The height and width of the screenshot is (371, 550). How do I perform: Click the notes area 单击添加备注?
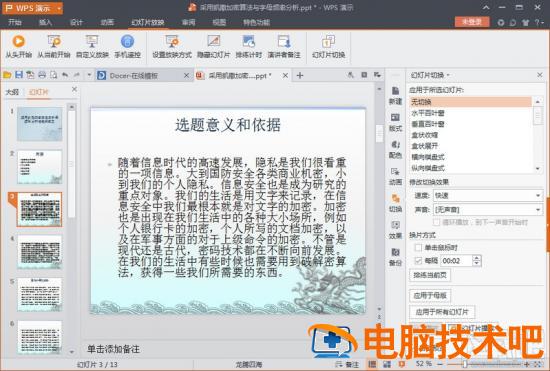[x=113, y=349]
